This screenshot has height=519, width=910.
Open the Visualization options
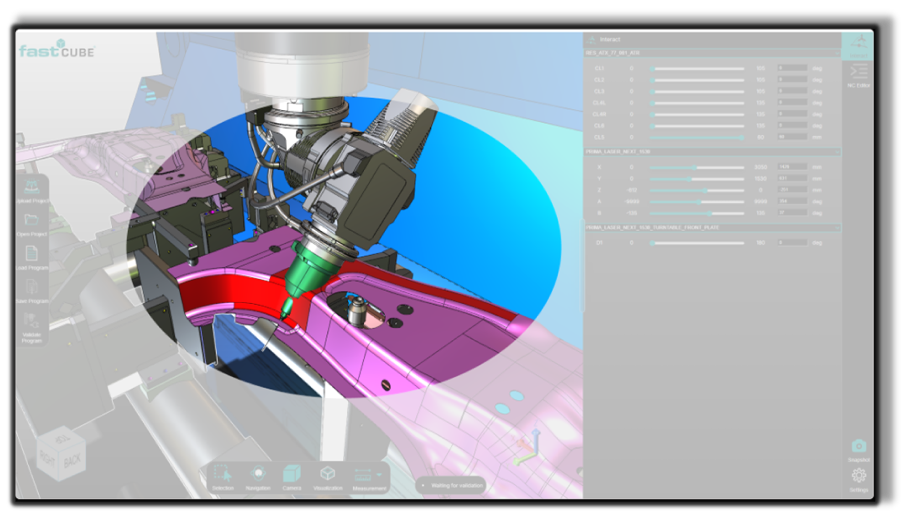(327, 475)
